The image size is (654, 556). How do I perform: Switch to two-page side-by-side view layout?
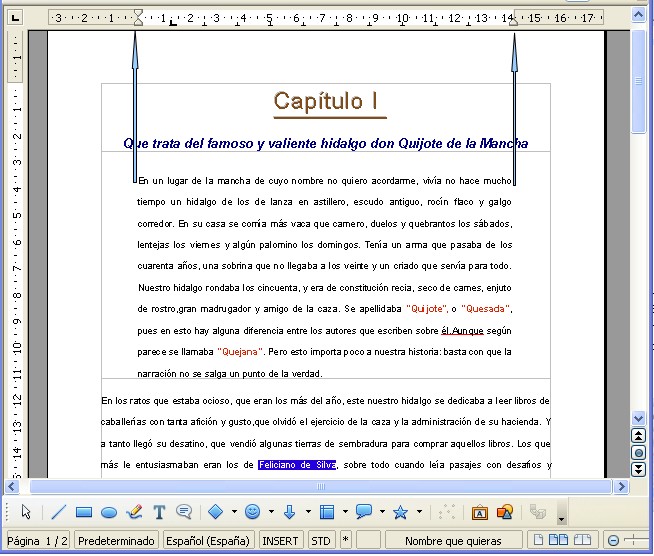click(x=558, y=540)
